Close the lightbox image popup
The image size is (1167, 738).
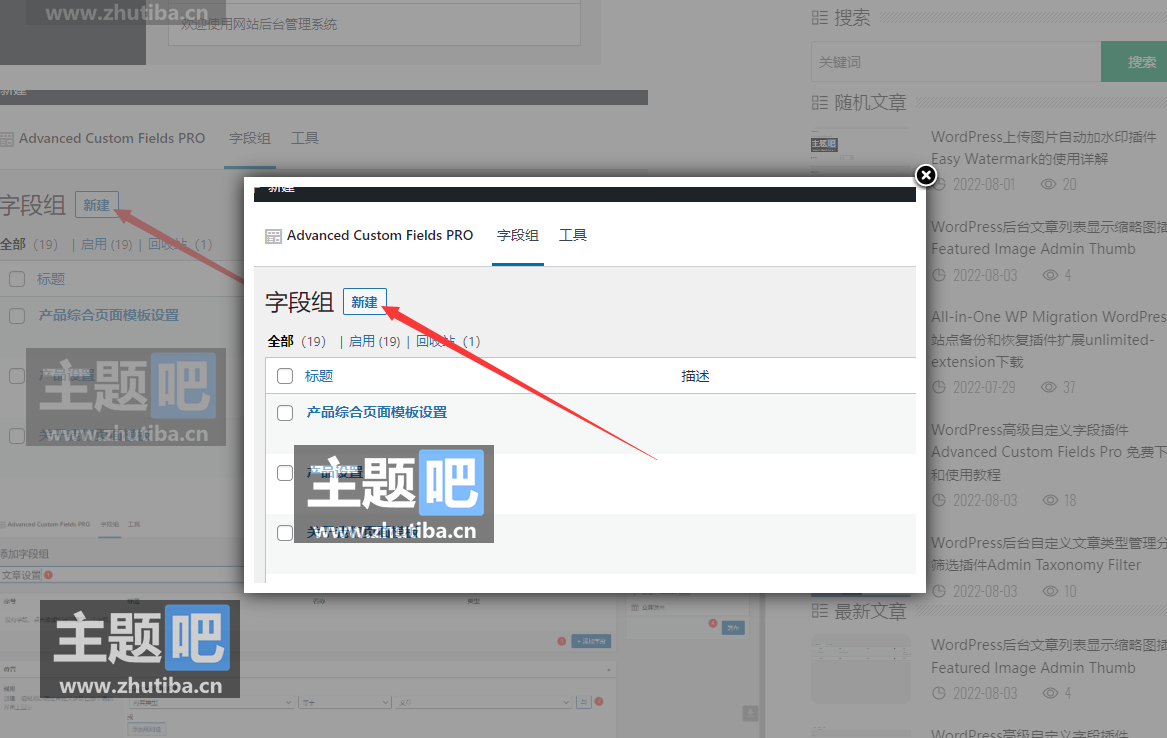pyautogui.click(x=925, y=175)
